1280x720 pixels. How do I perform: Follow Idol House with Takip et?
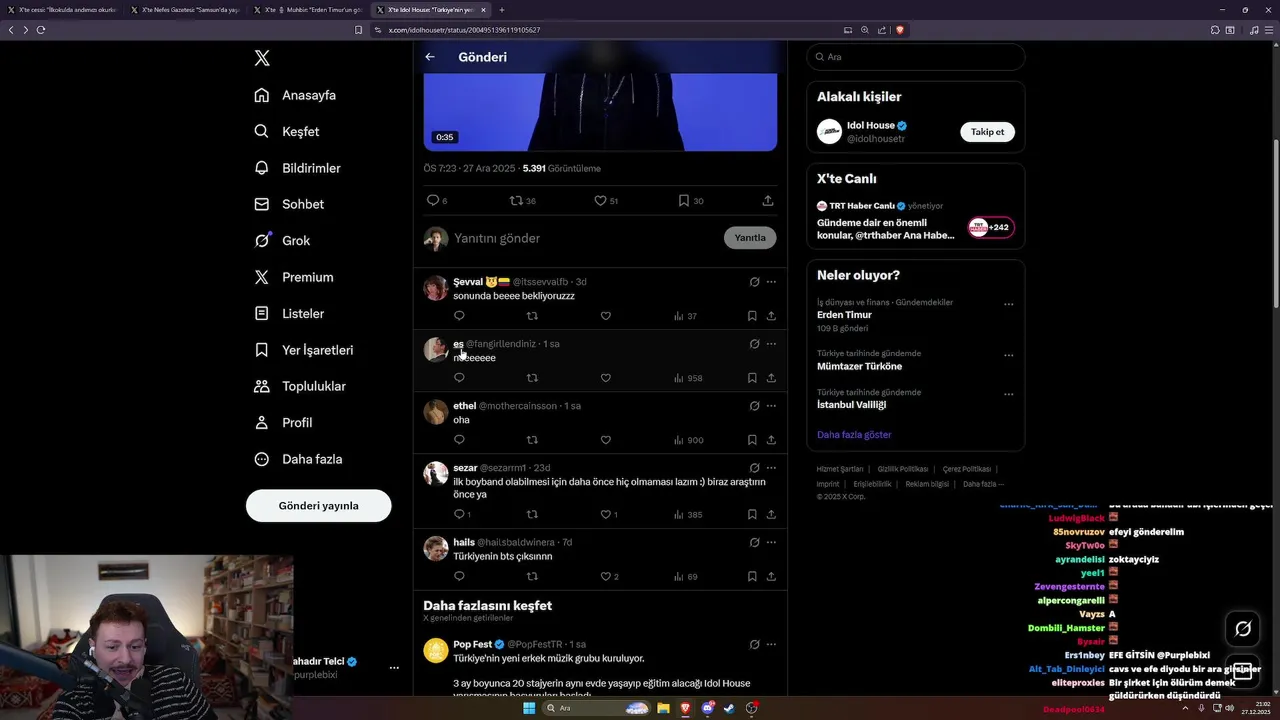coord(988,132)
